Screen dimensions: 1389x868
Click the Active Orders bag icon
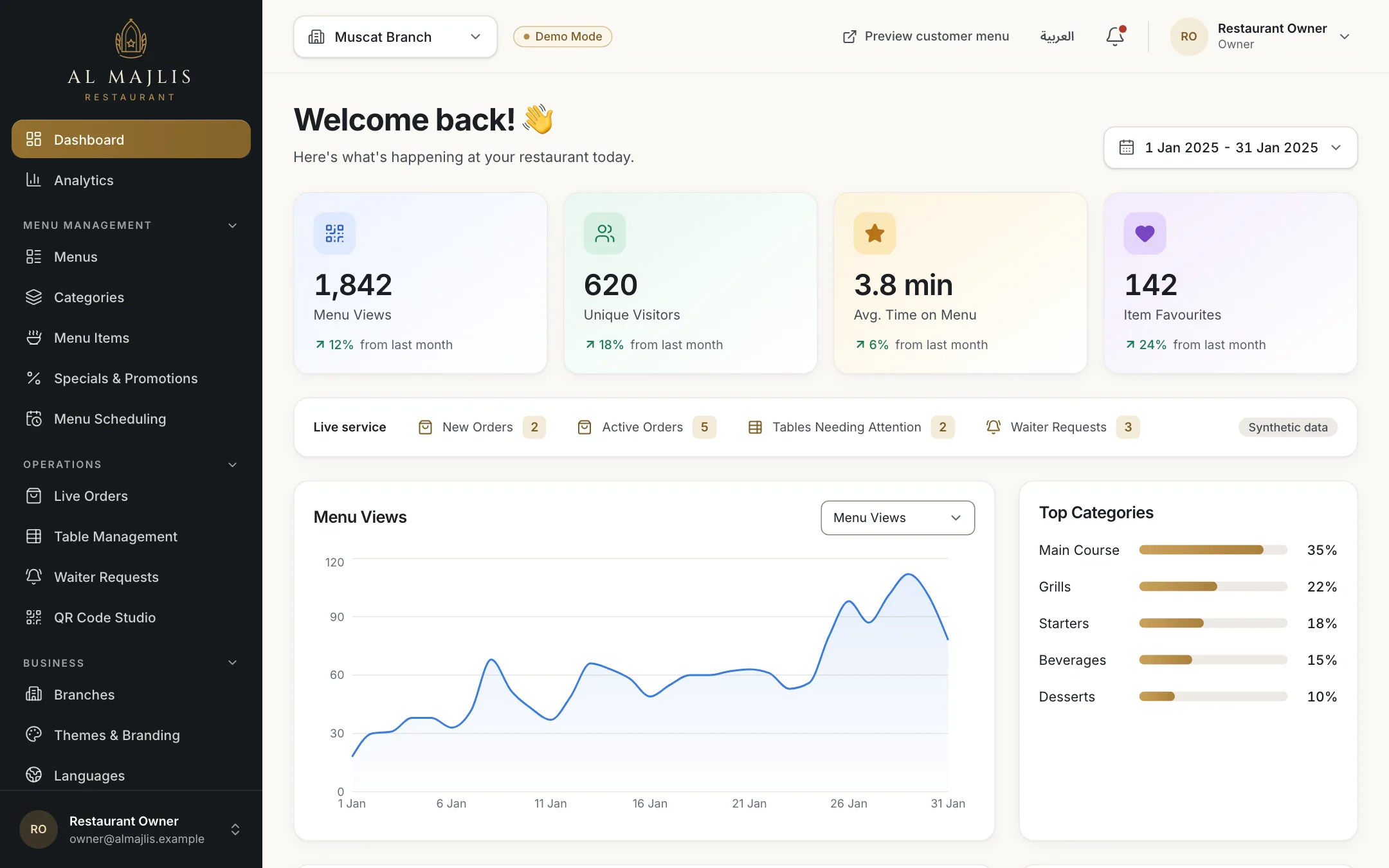tap(585, 427)
